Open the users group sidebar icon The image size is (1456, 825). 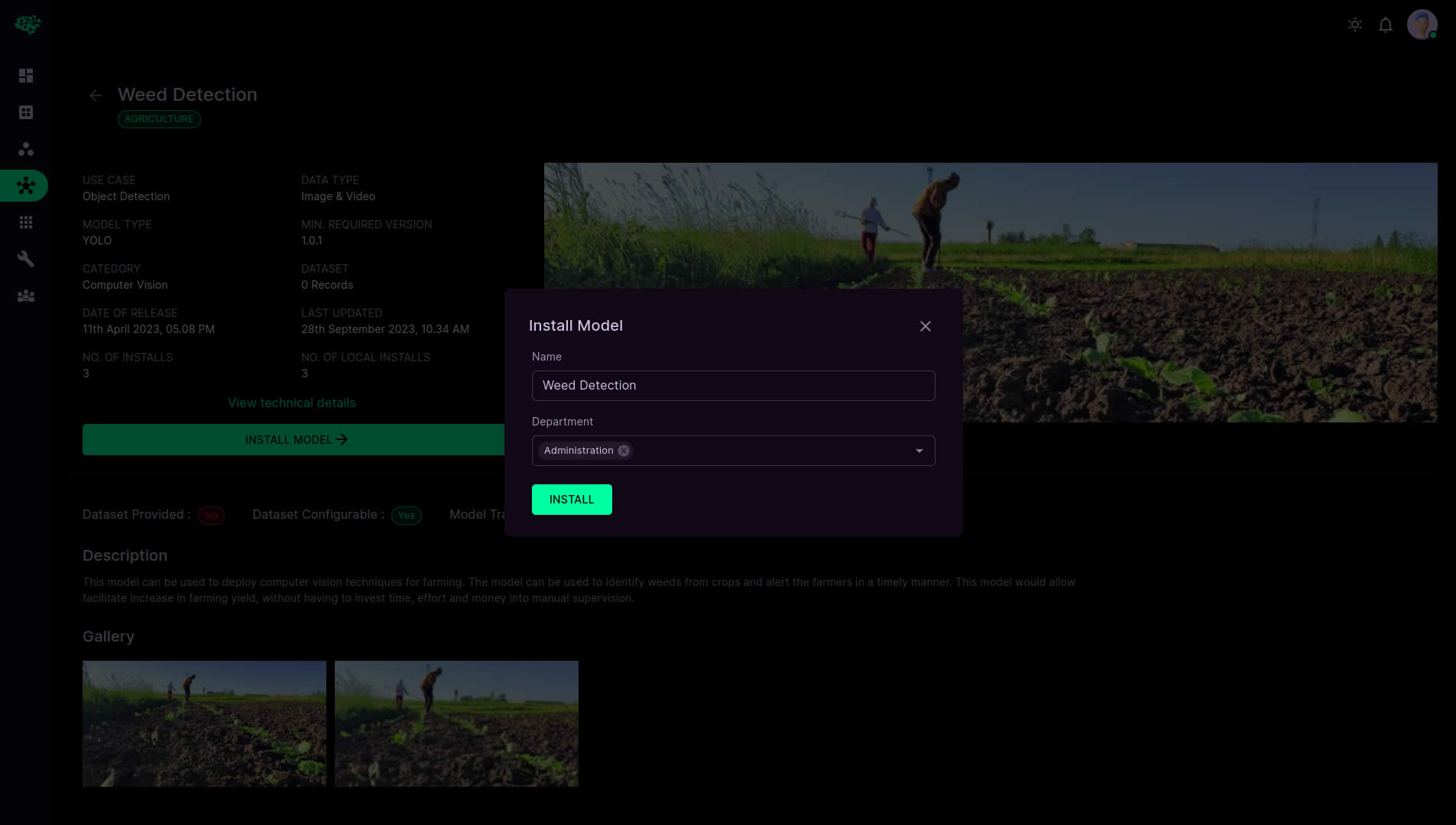[26, 296]
